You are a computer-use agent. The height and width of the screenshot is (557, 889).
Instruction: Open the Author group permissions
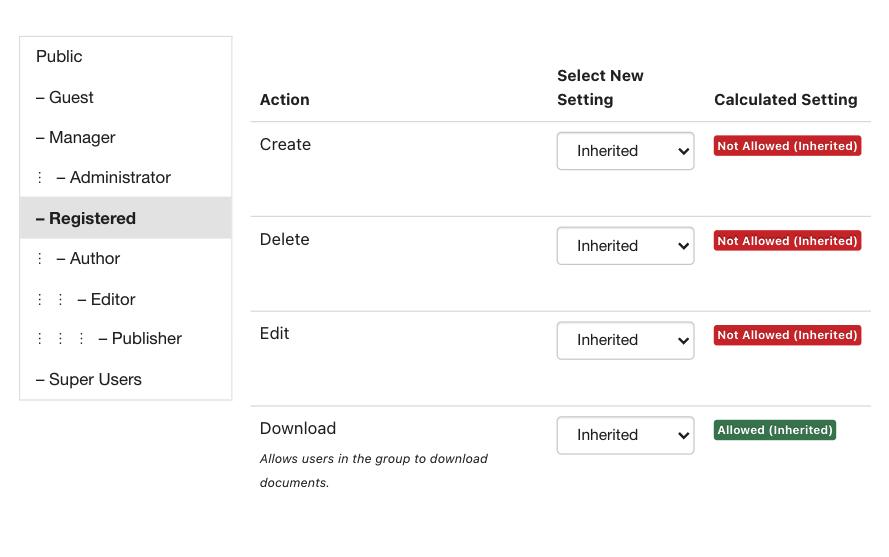click(x=125, y=259)
